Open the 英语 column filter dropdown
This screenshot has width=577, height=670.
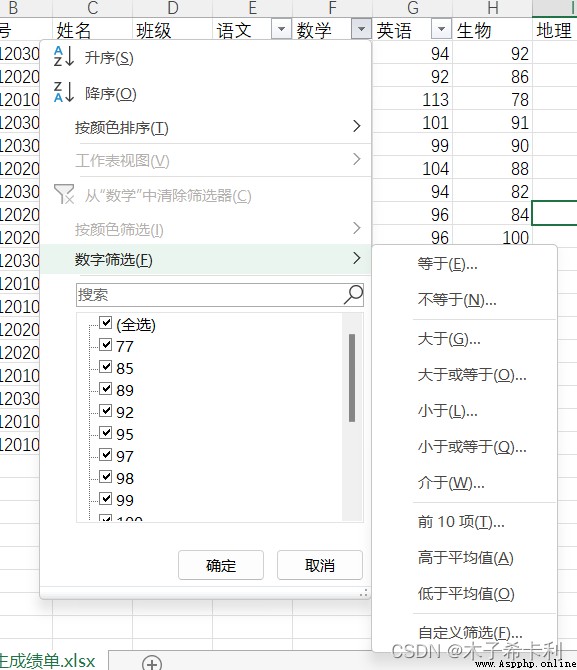tap(442, 29)
